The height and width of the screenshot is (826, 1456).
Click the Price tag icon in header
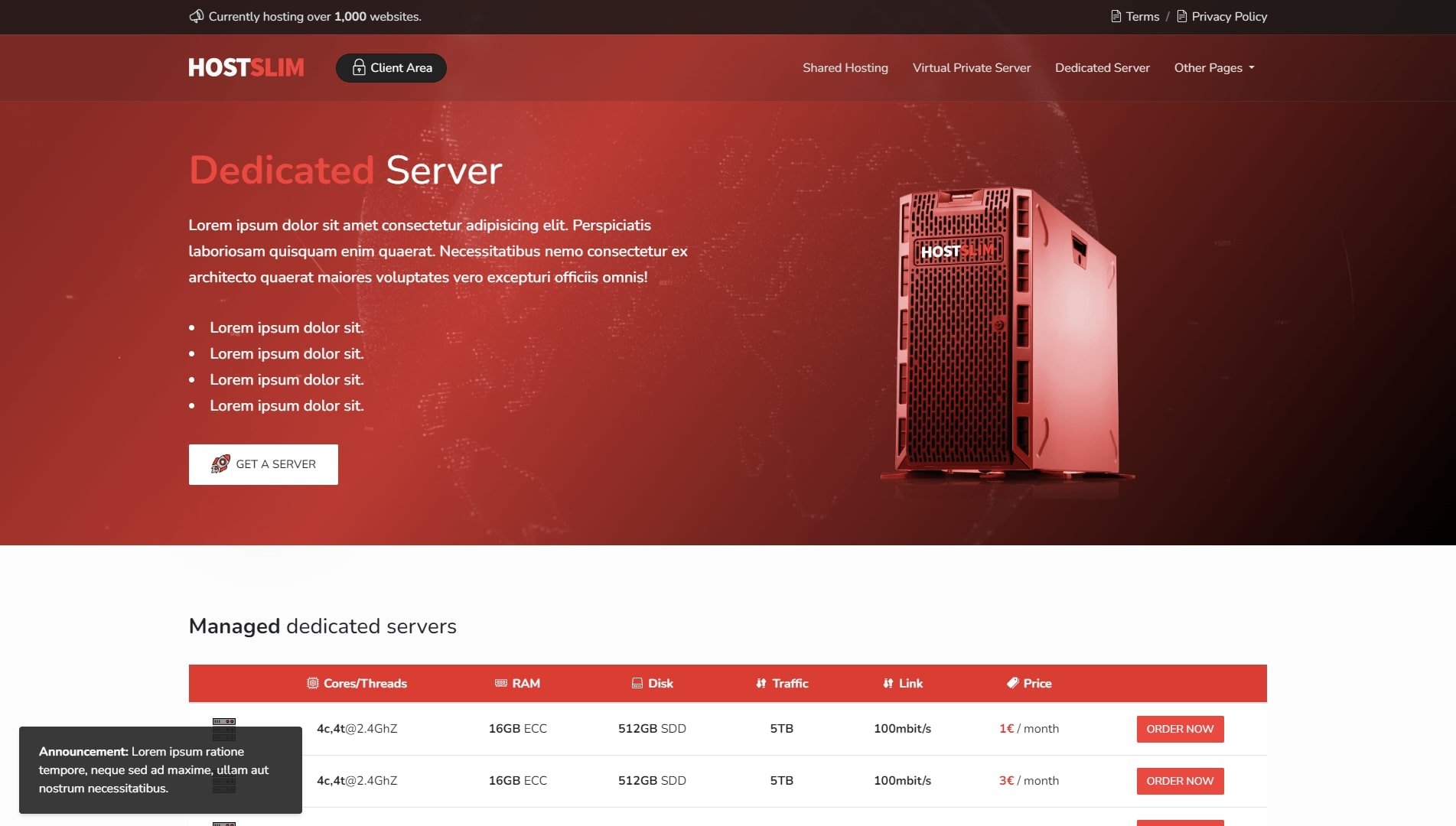pyautogui.click(x=1012, y=683)
